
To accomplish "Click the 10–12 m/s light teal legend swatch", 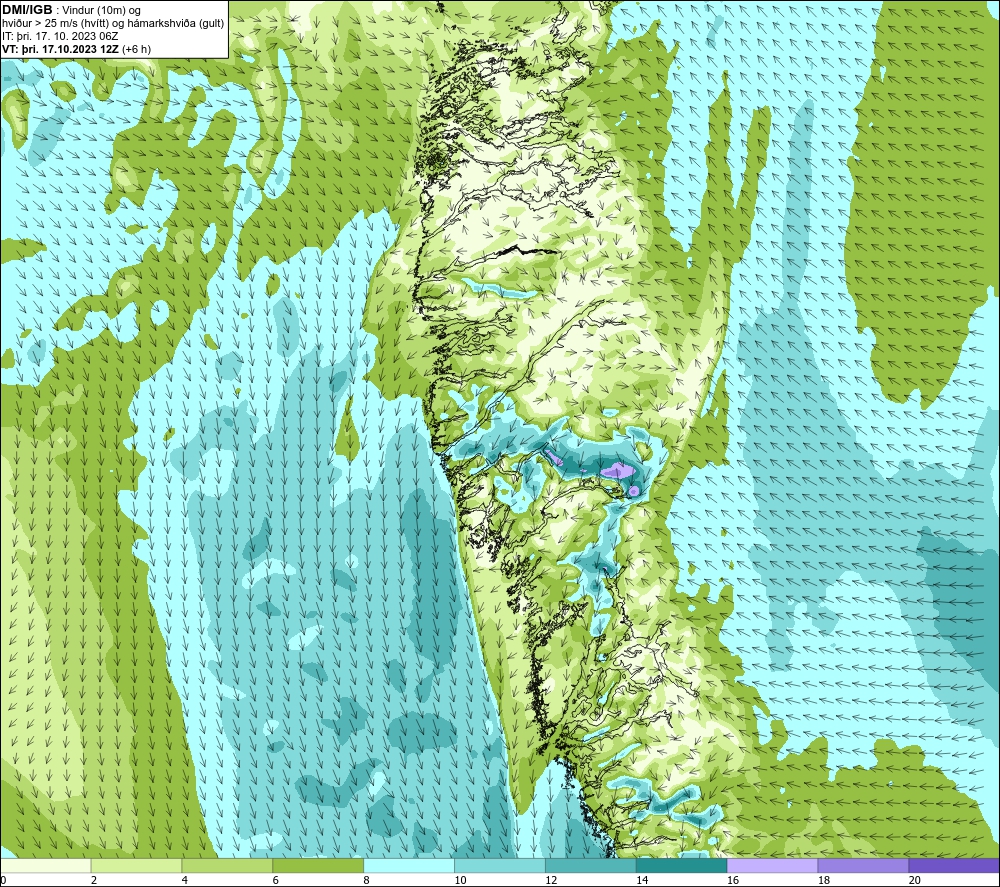I will 499,865.
